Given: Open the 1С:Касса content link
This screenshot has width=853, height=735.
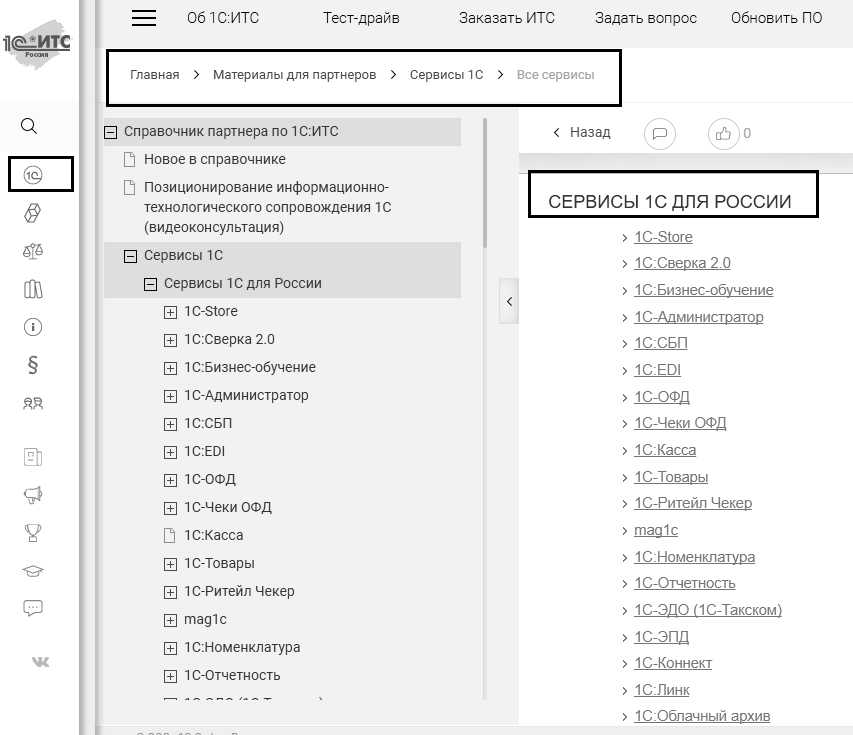Looking at the screenshot, I should point(665,450).
